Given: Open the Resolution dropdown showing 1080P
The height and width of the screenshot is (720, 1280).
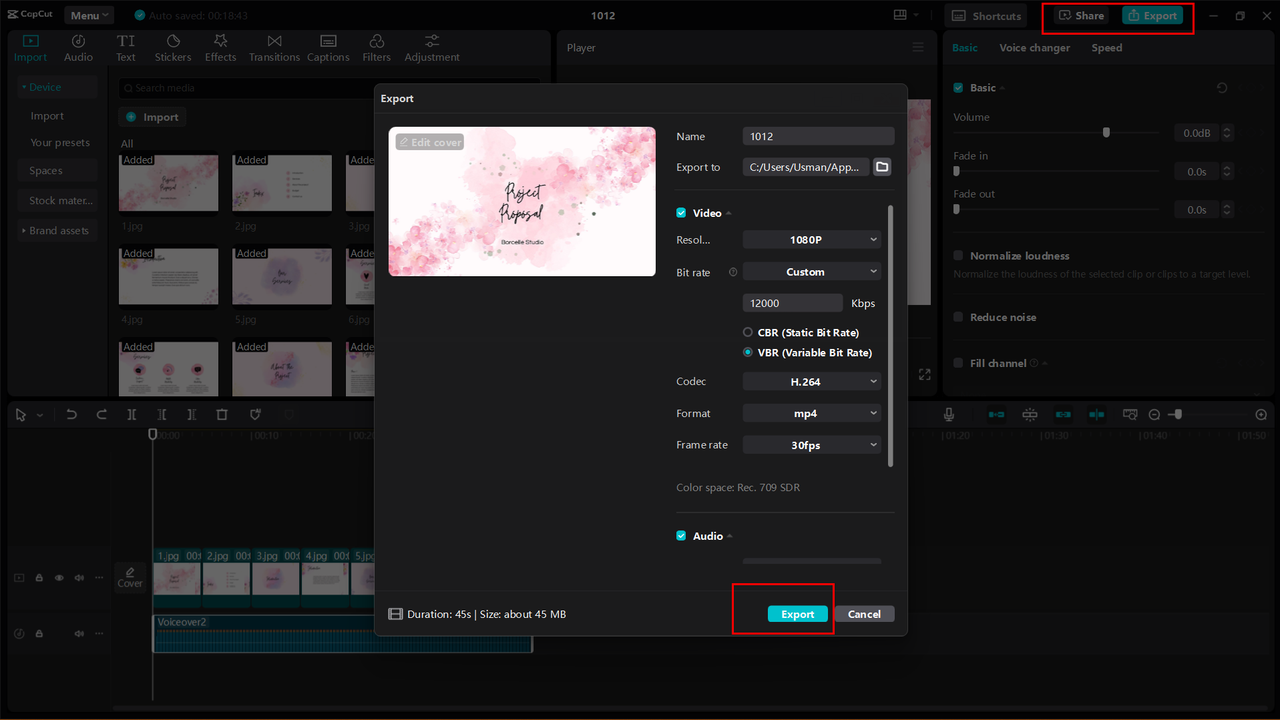Looking at the screenshot, I should (x=811, y=239).
